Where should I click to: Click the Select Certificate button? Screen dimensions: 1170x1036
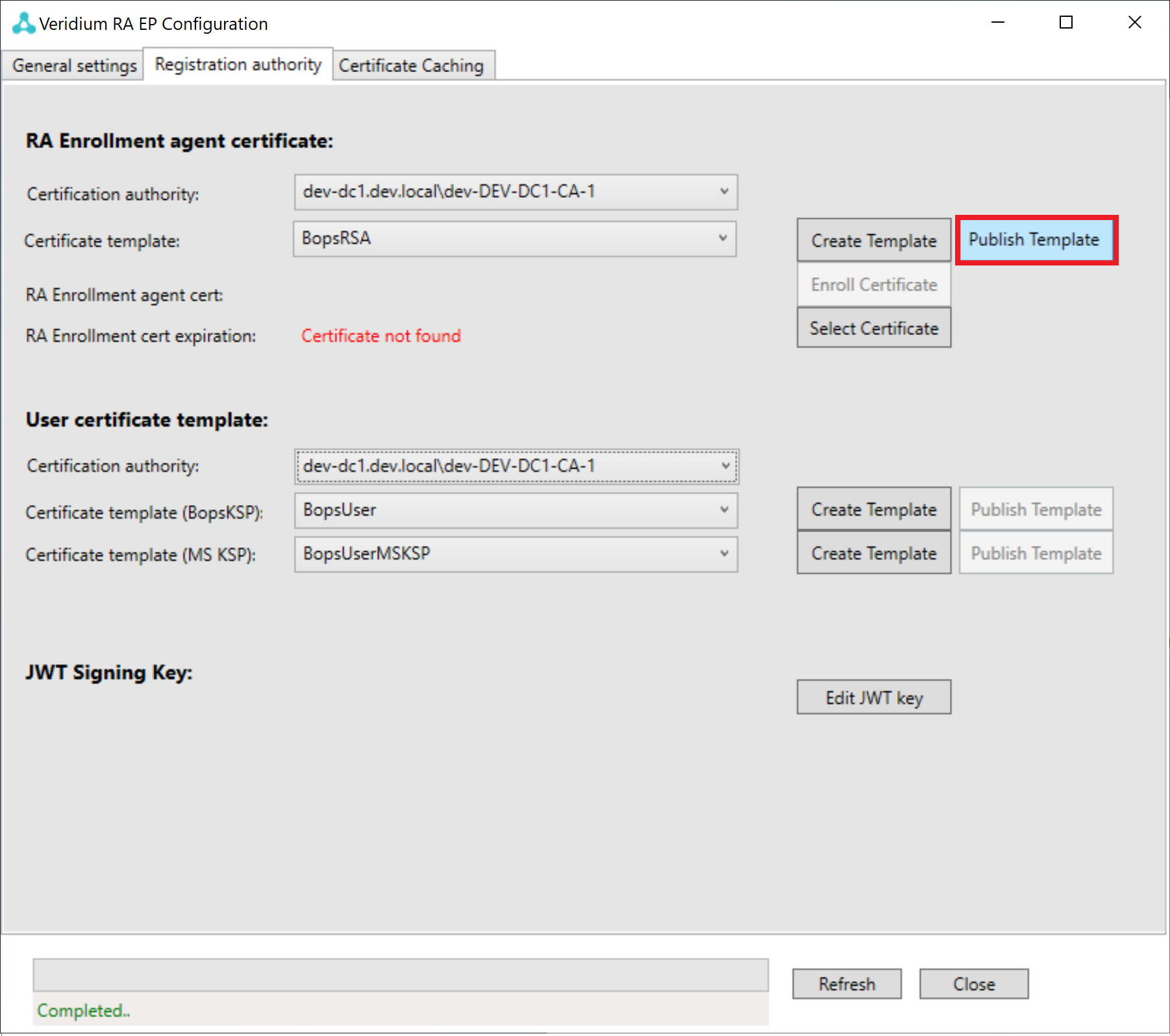point(873,328)
